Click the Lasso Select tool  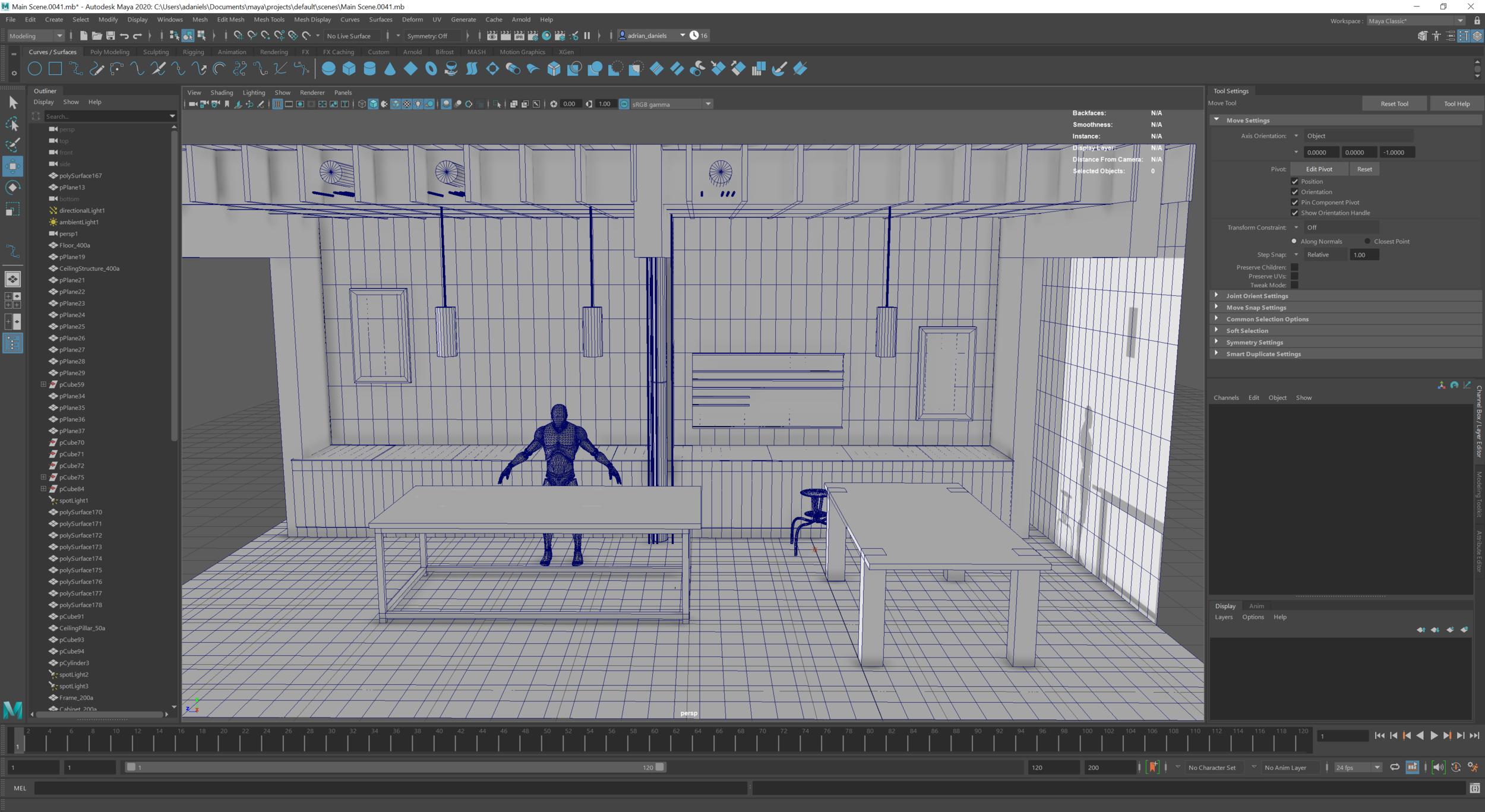[12, 124]
